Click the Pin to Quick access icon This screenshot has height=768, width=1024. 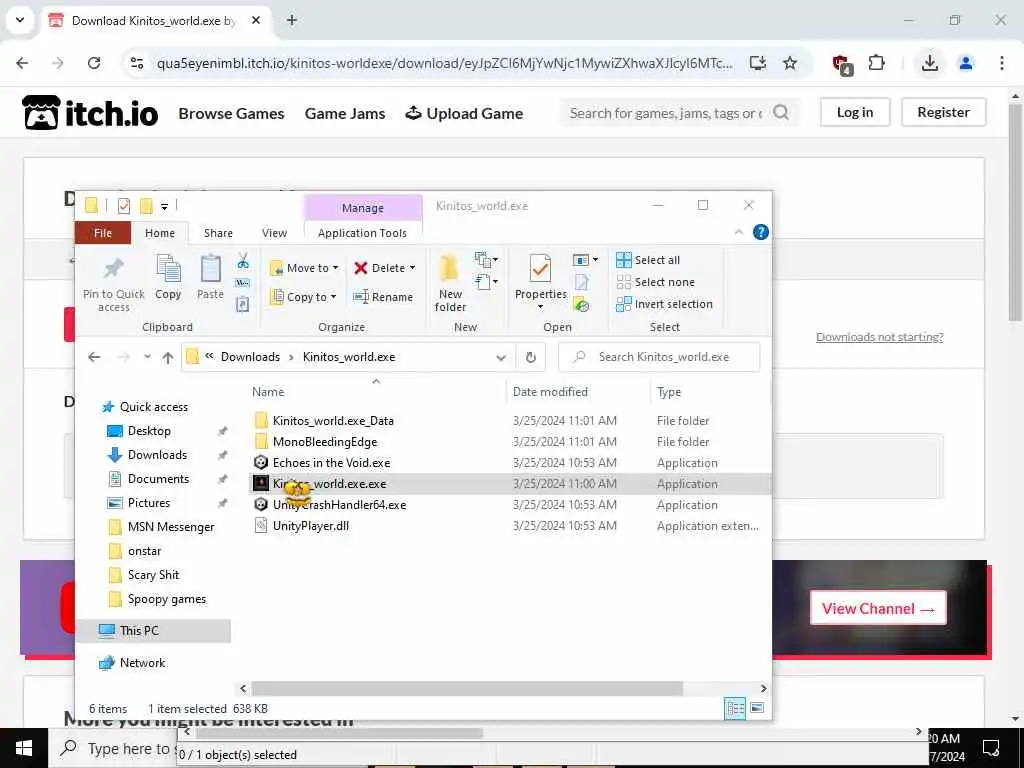coord(114,268)
